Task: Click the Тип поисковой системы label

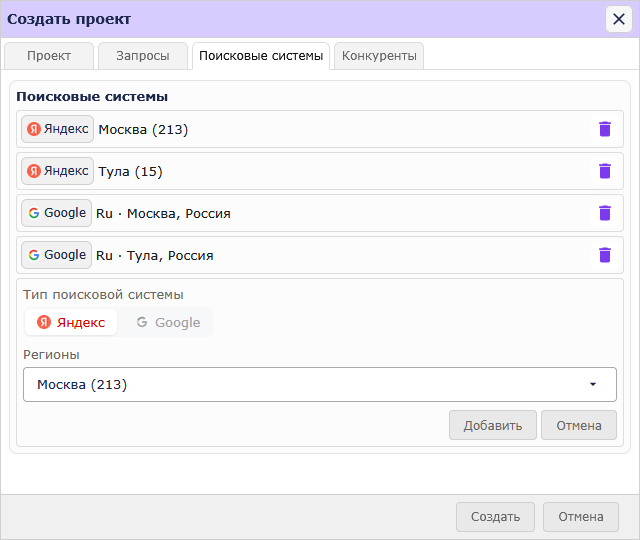Action: pos(103,295)
